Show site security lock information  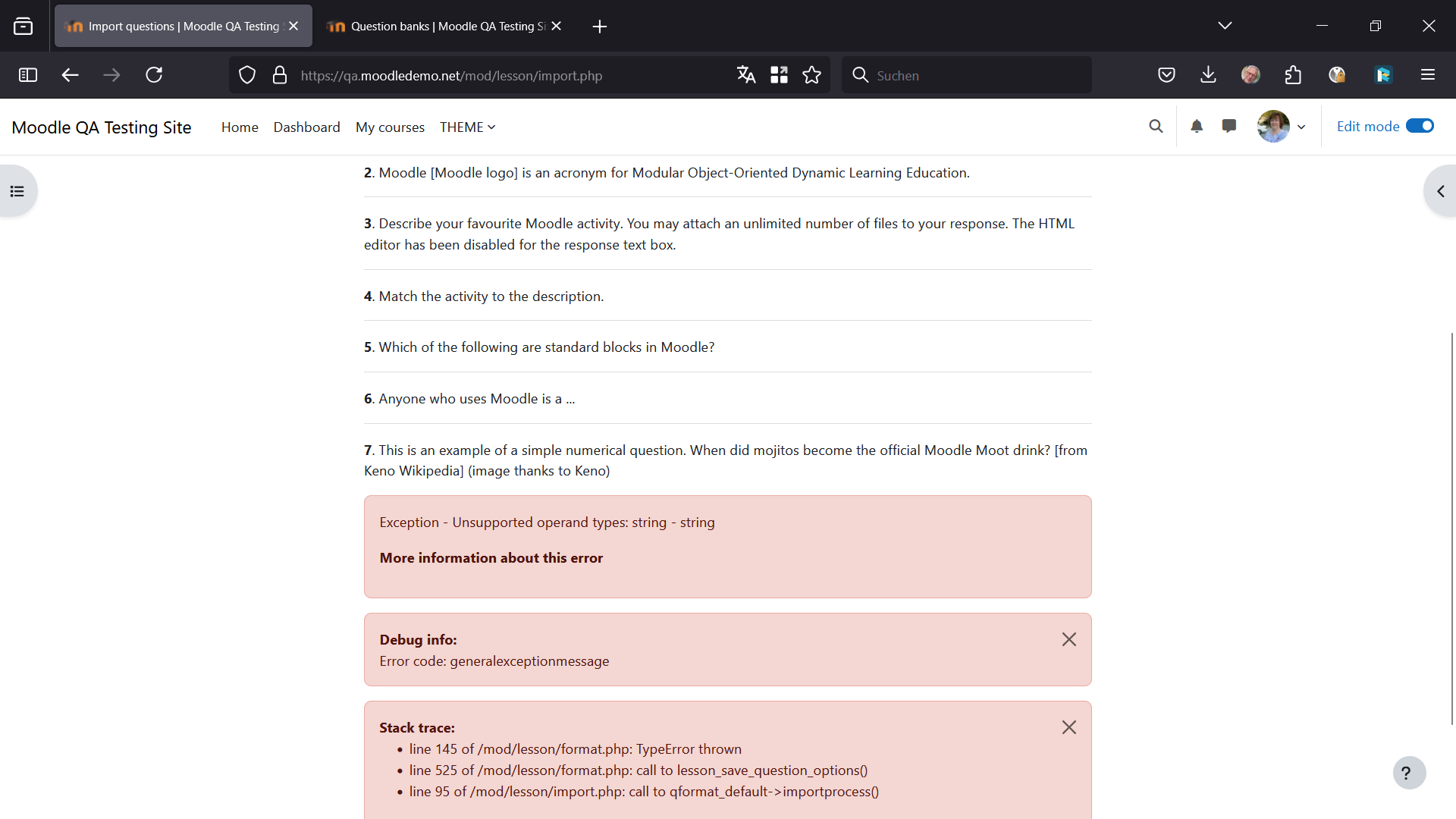click(280, 75)
